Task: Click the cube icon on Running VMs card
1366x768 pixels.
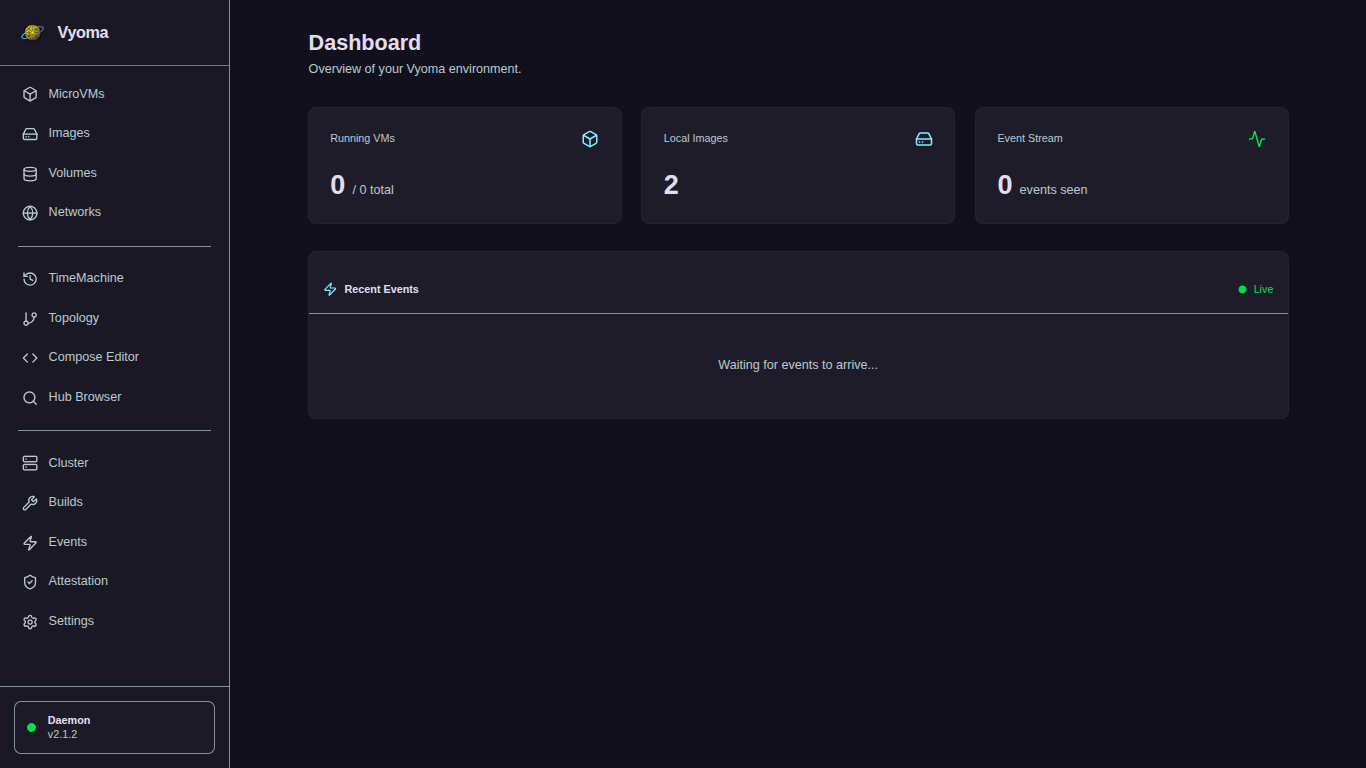Action: pyautogui.click(x=590, y=139)
